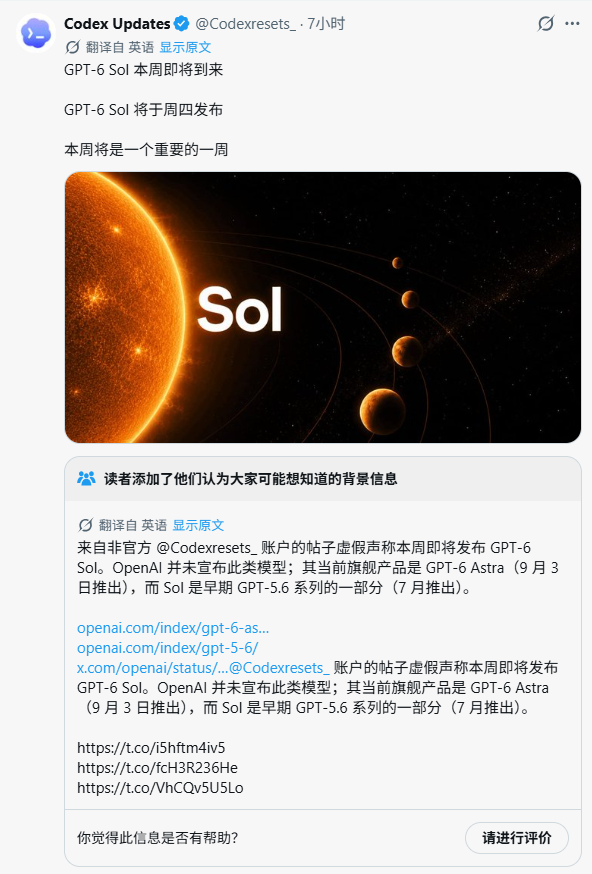The image size is (592, 874).
Task: Click the Grok icon beside the menu
Action: [x=545, y=23]
